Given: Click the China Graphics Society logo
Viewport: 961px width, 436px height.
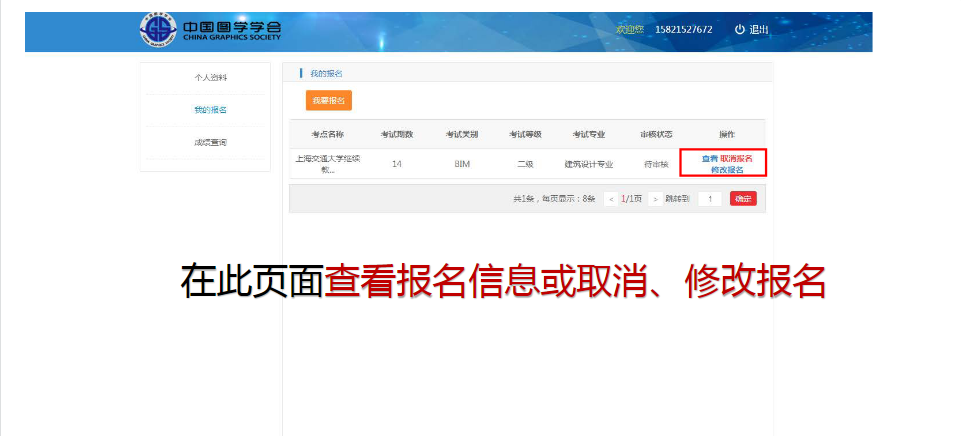Looking at the screenshot, I should click(211, 31).
